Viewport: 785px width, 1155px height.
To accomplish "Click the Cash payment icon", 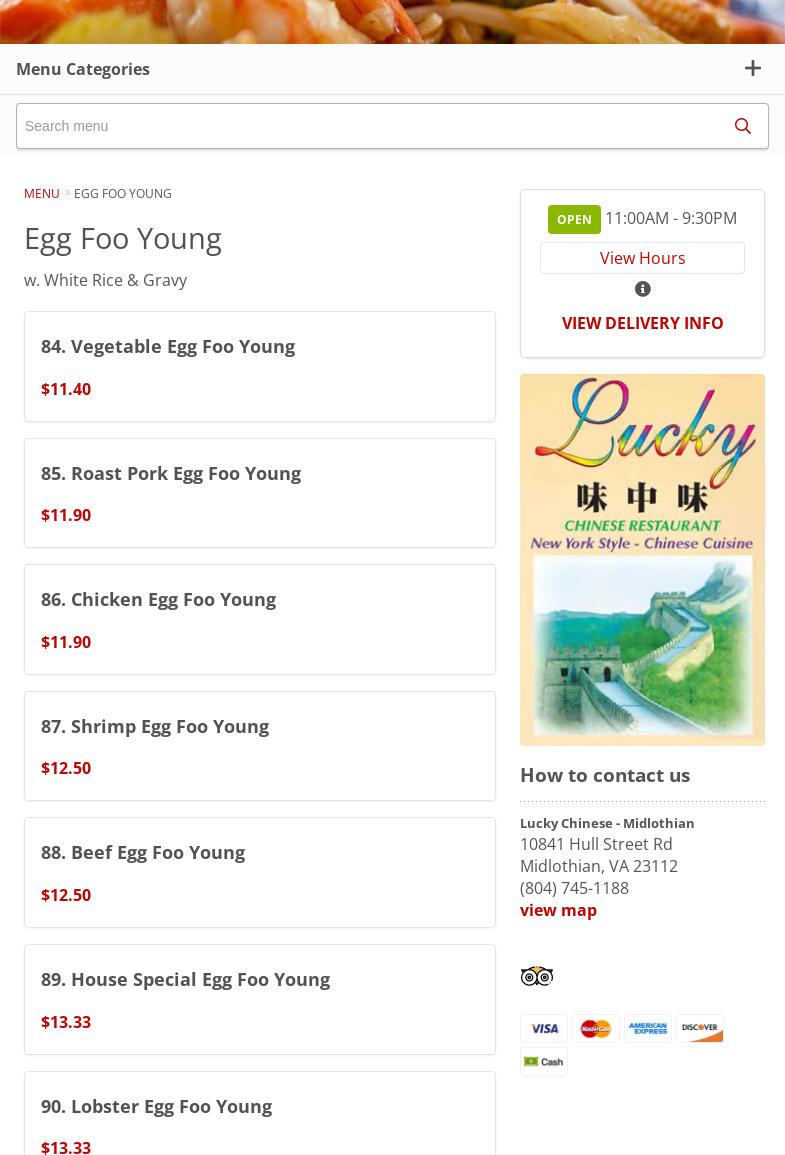I will pyautogui.click(x=544, y=1061).
